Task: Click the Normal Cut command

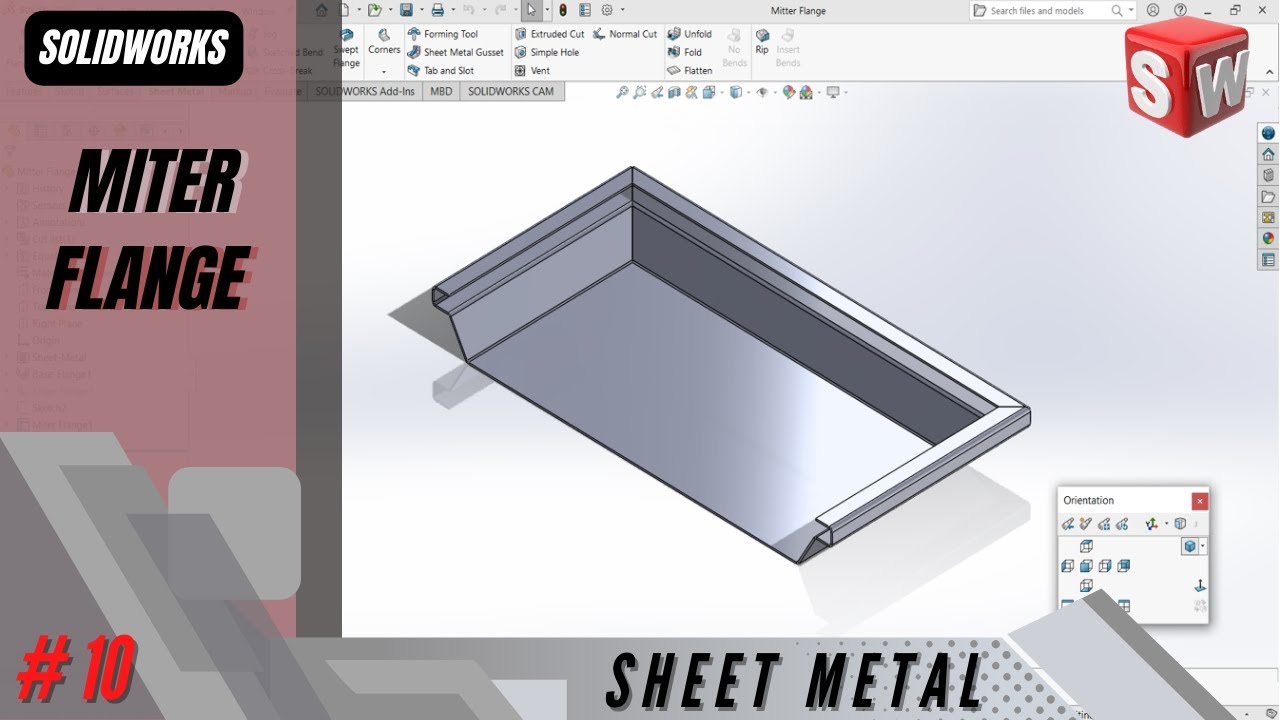Action: pos(625,34)
